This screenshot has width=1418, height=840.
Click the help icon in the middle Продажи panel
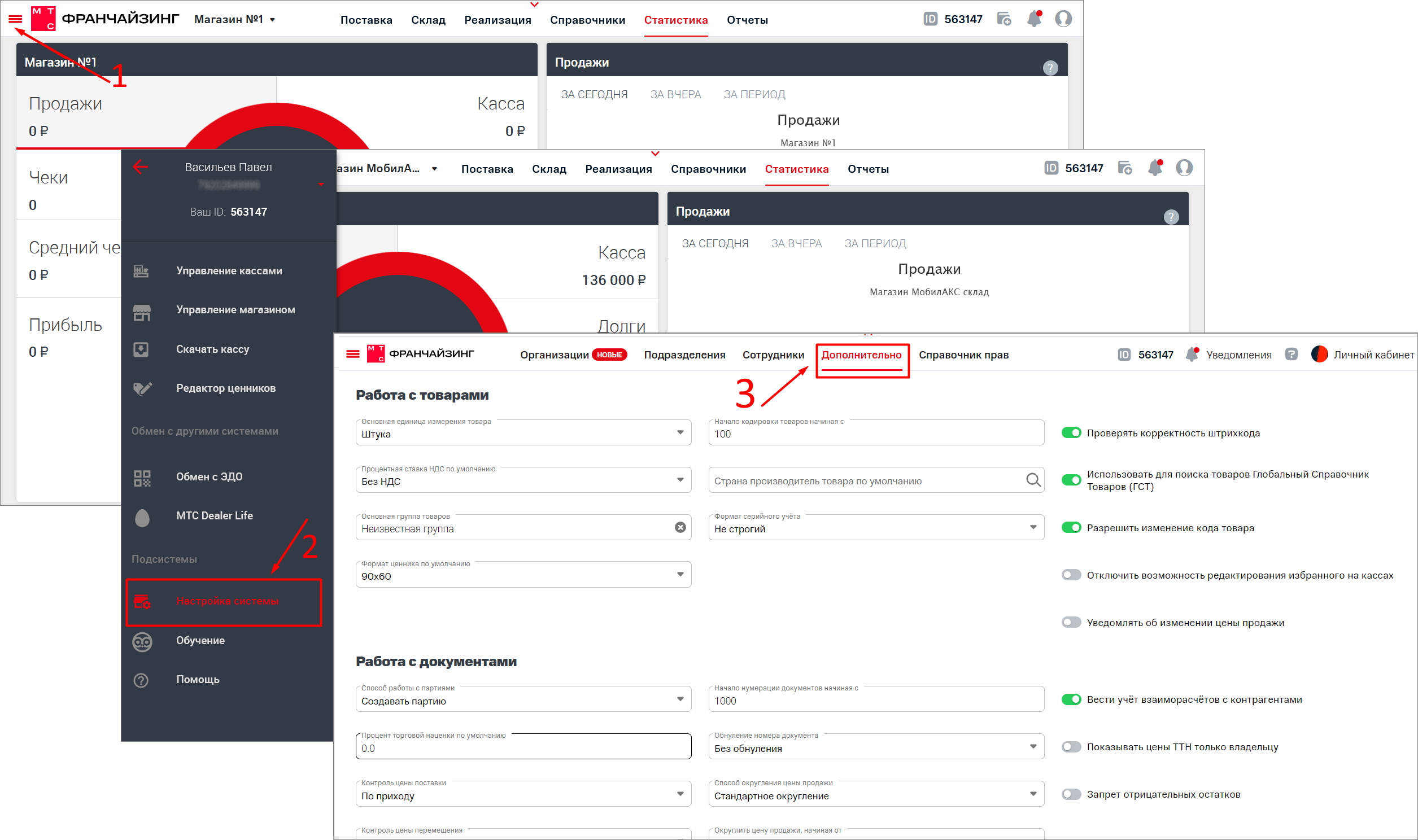point(1171,217)
